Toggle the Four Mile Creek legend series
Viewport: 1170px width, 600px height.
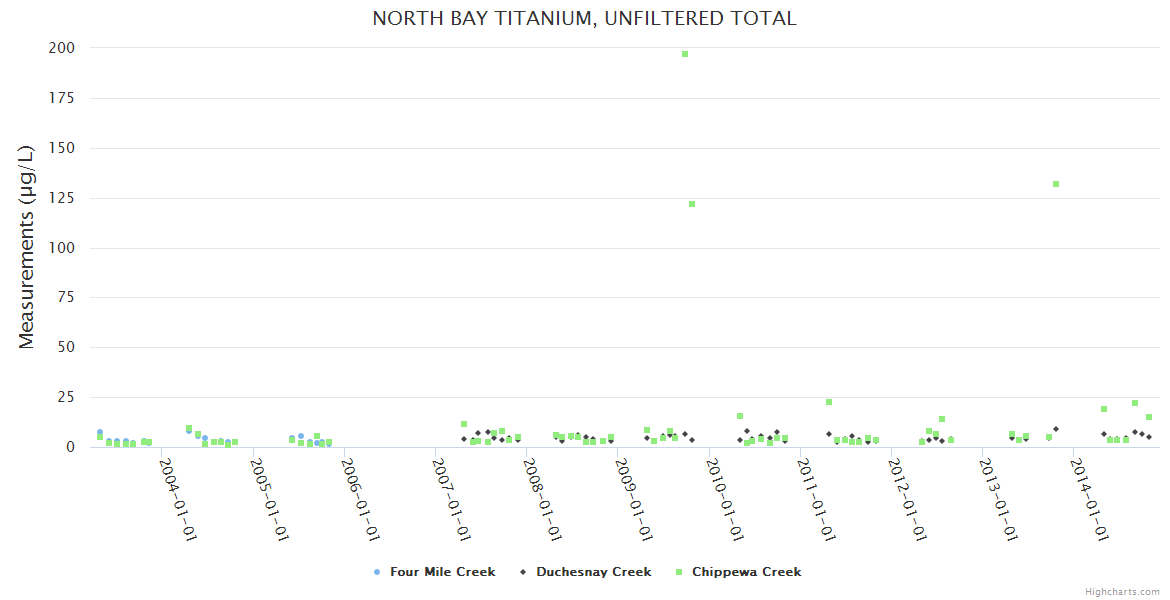click(x=442, y=572)
